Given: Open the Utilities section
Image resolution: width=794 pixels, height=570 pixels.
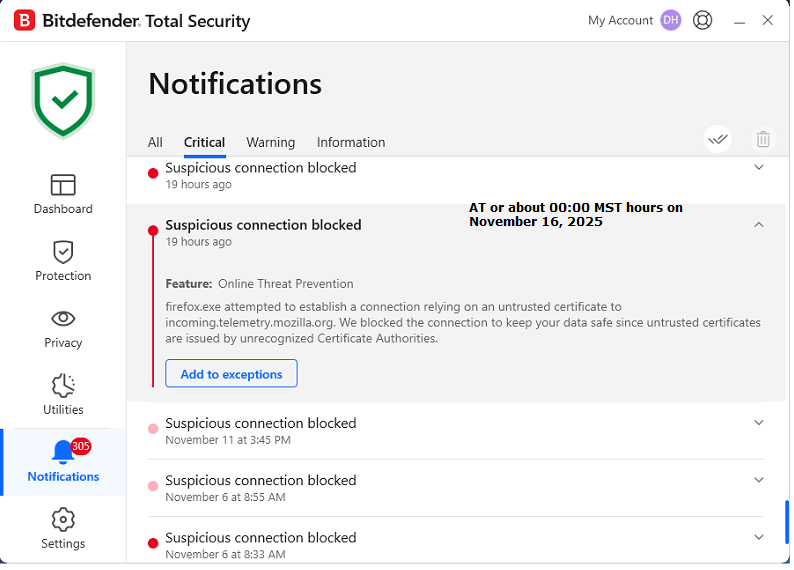Looking at the screenshot, I should click(x=63, y=395).
